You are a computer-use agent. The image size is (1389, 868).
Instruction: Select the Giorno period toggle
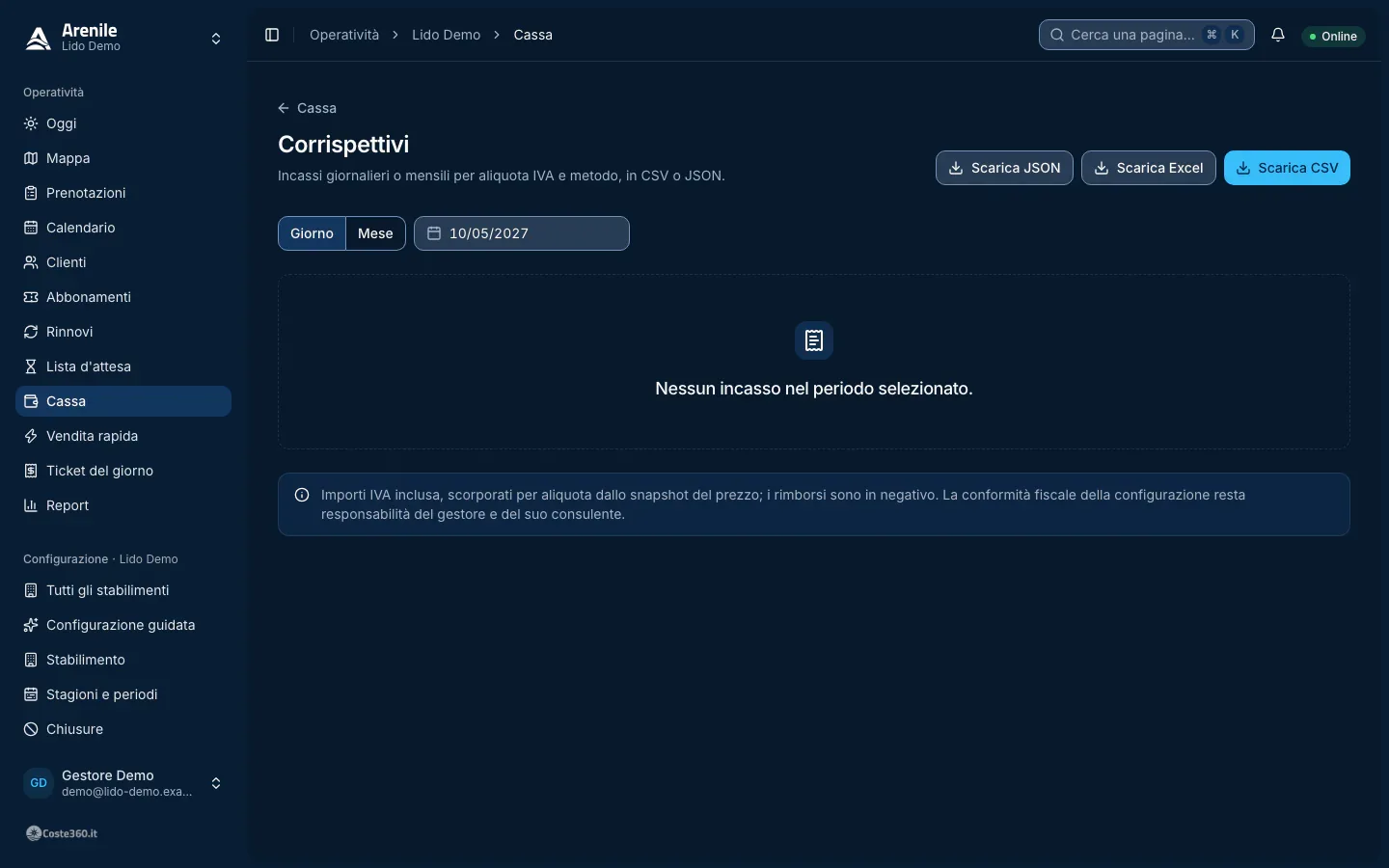(x=312, y=233)
